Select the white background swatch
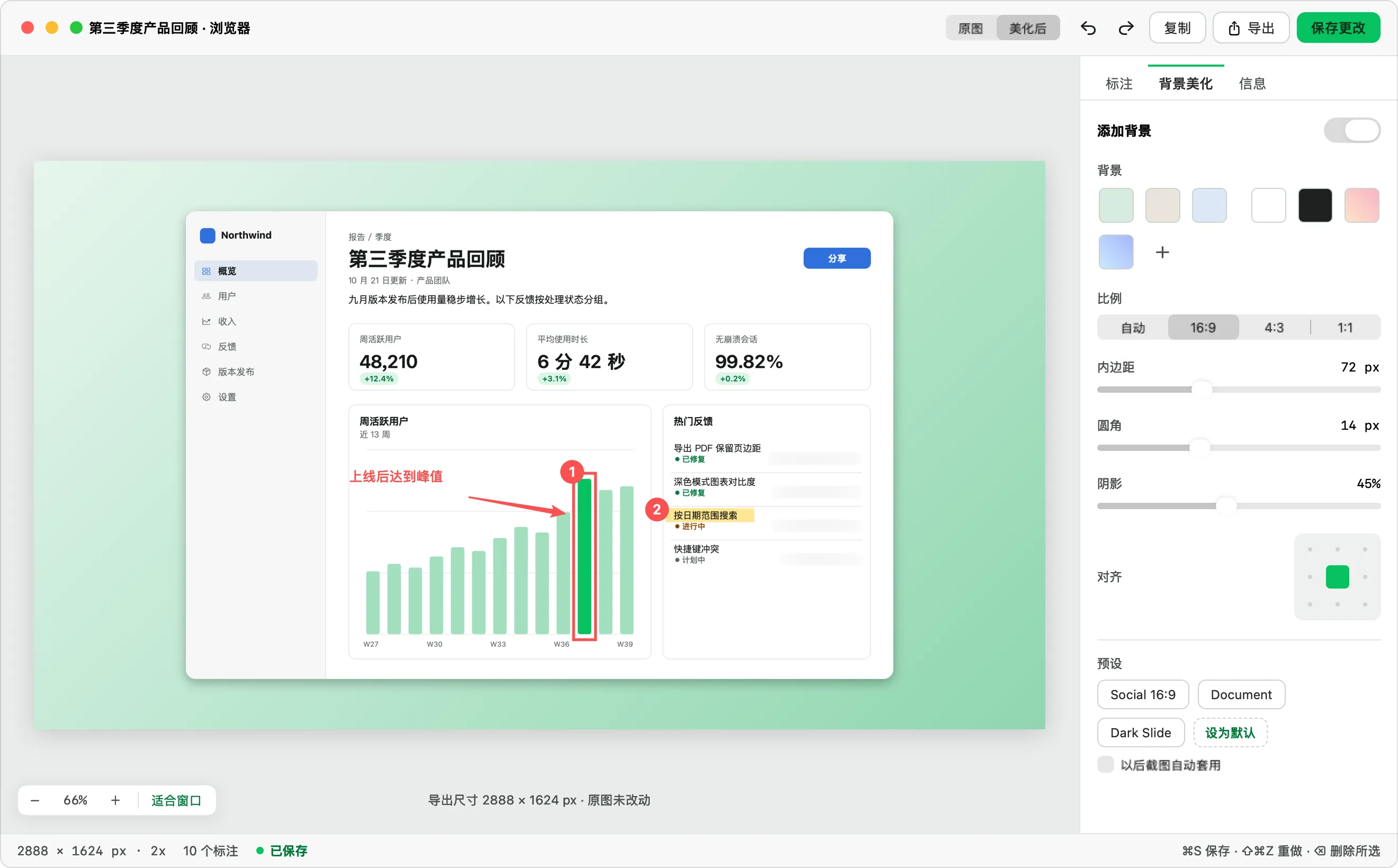 [x=1268, y=205]
